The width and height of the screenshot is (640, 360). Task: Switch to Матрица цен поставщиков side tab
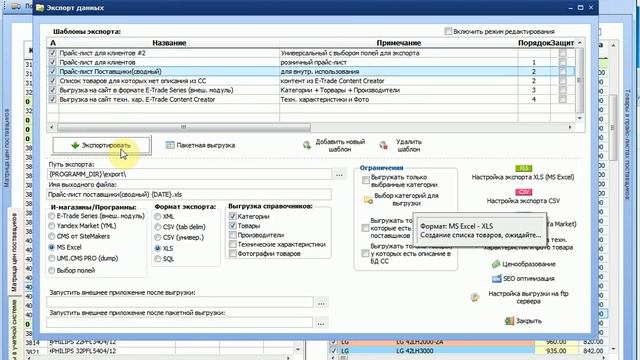(14, 252)
